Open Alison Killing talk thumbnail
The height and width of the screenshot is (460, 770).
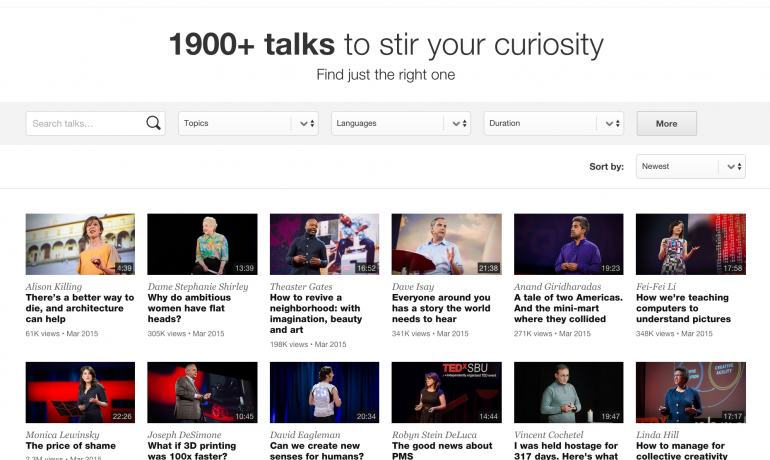point(80,244)
